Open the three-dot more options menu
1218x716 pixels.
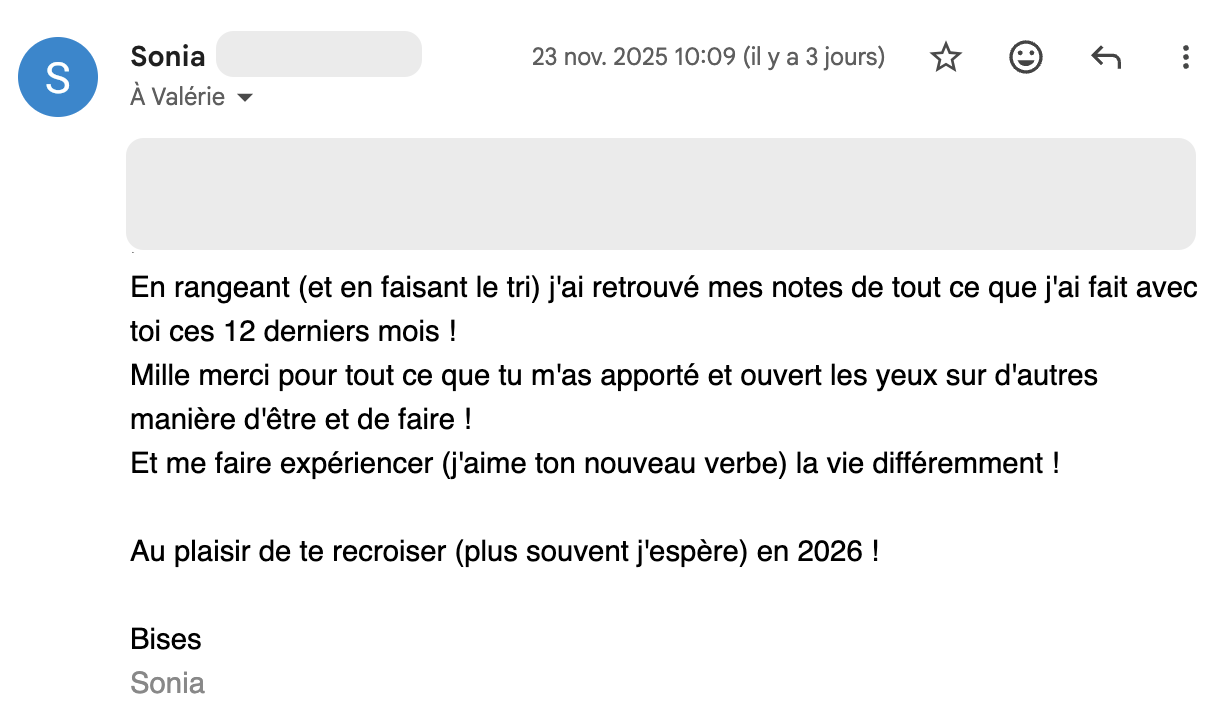click(x=1185, y=58)
